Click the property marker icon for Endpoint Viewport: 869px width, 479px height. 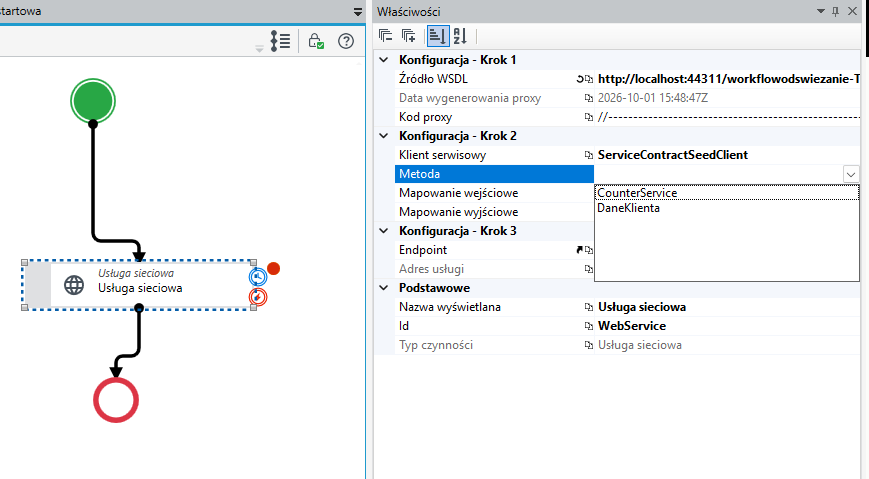point(589,250)
